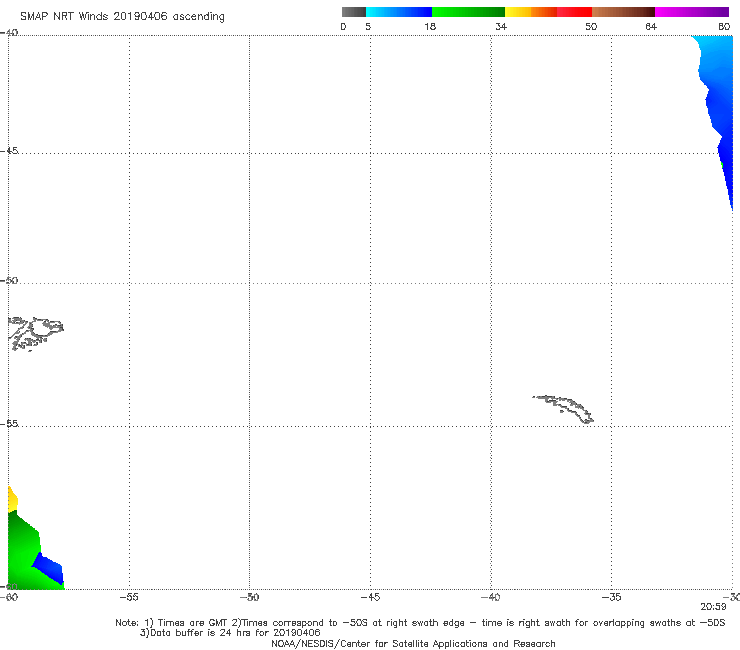Click the swath time stamp '20:59'
The image size is (740, 650).
pos(713,607)
